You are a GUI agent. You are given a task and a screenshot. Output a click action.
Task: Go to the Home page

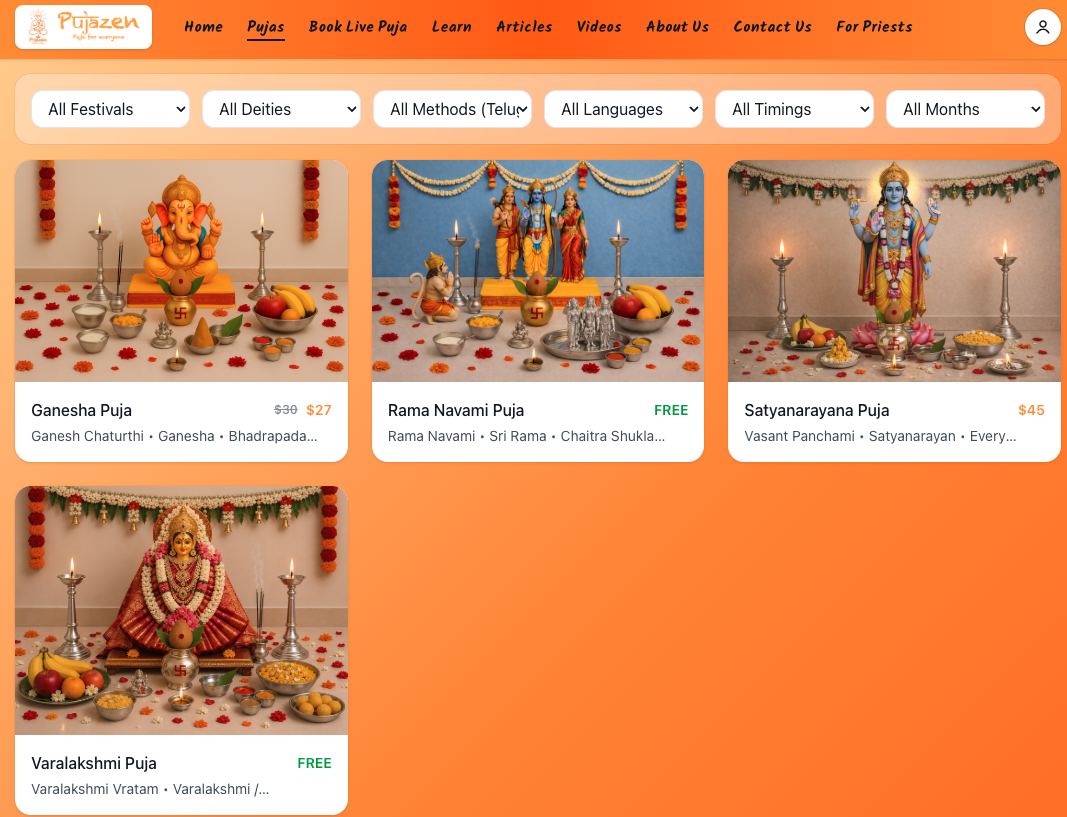203,27
